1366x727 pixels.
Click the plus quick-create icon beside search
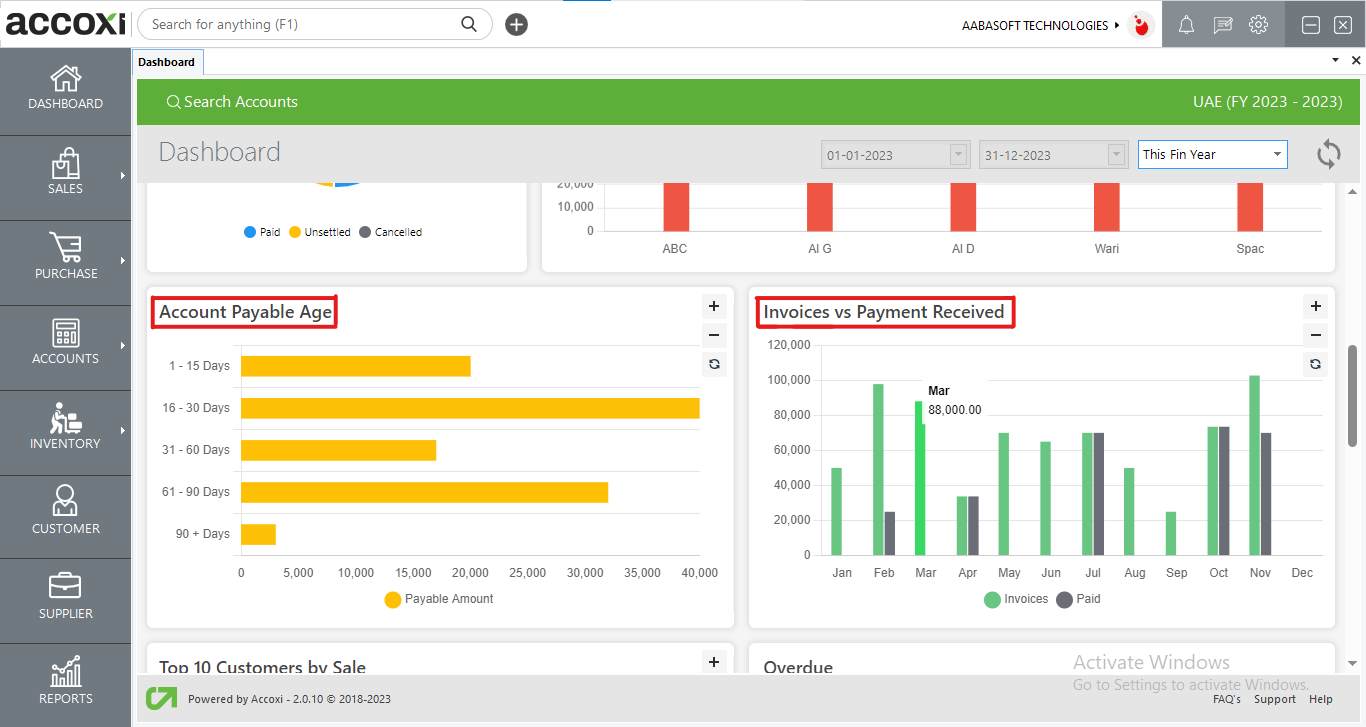pyautogui.click(x=516, y=25)
